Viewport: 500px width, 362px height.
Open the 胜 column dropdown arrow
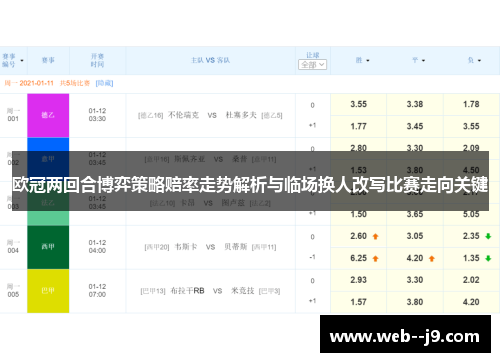tap(368, 61)
